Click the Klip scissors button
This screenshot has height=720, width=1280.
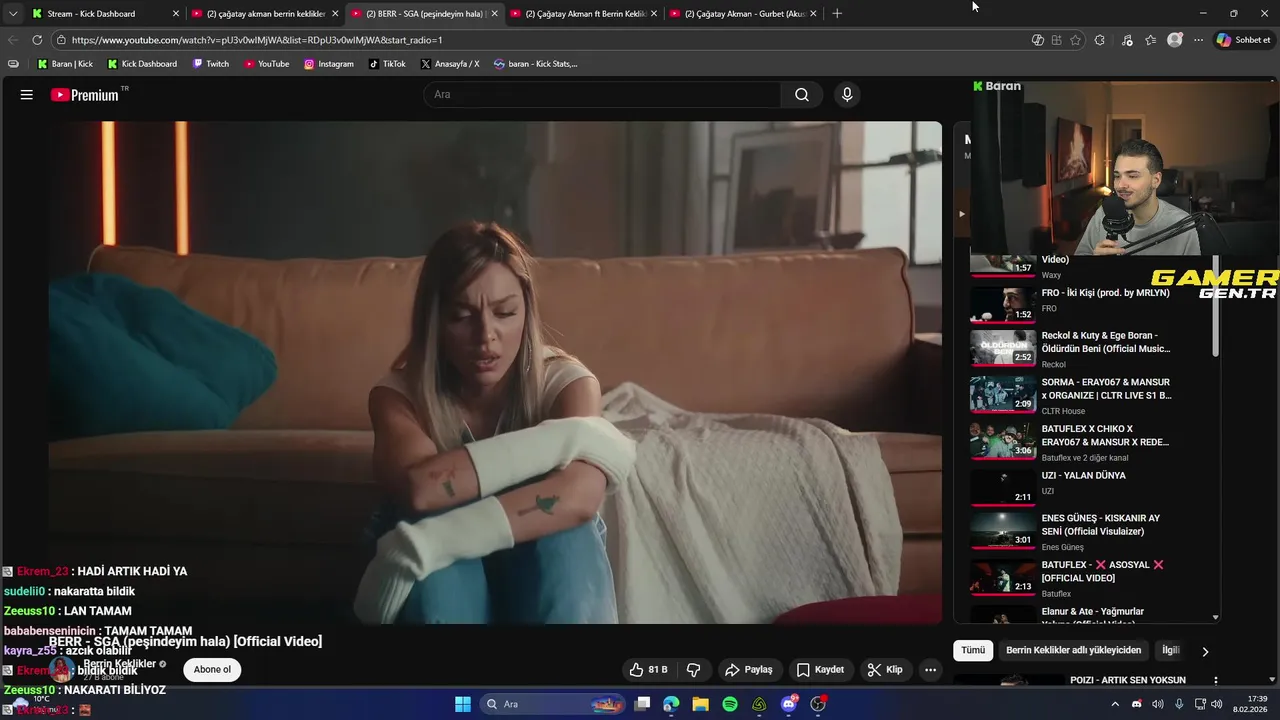885,670
